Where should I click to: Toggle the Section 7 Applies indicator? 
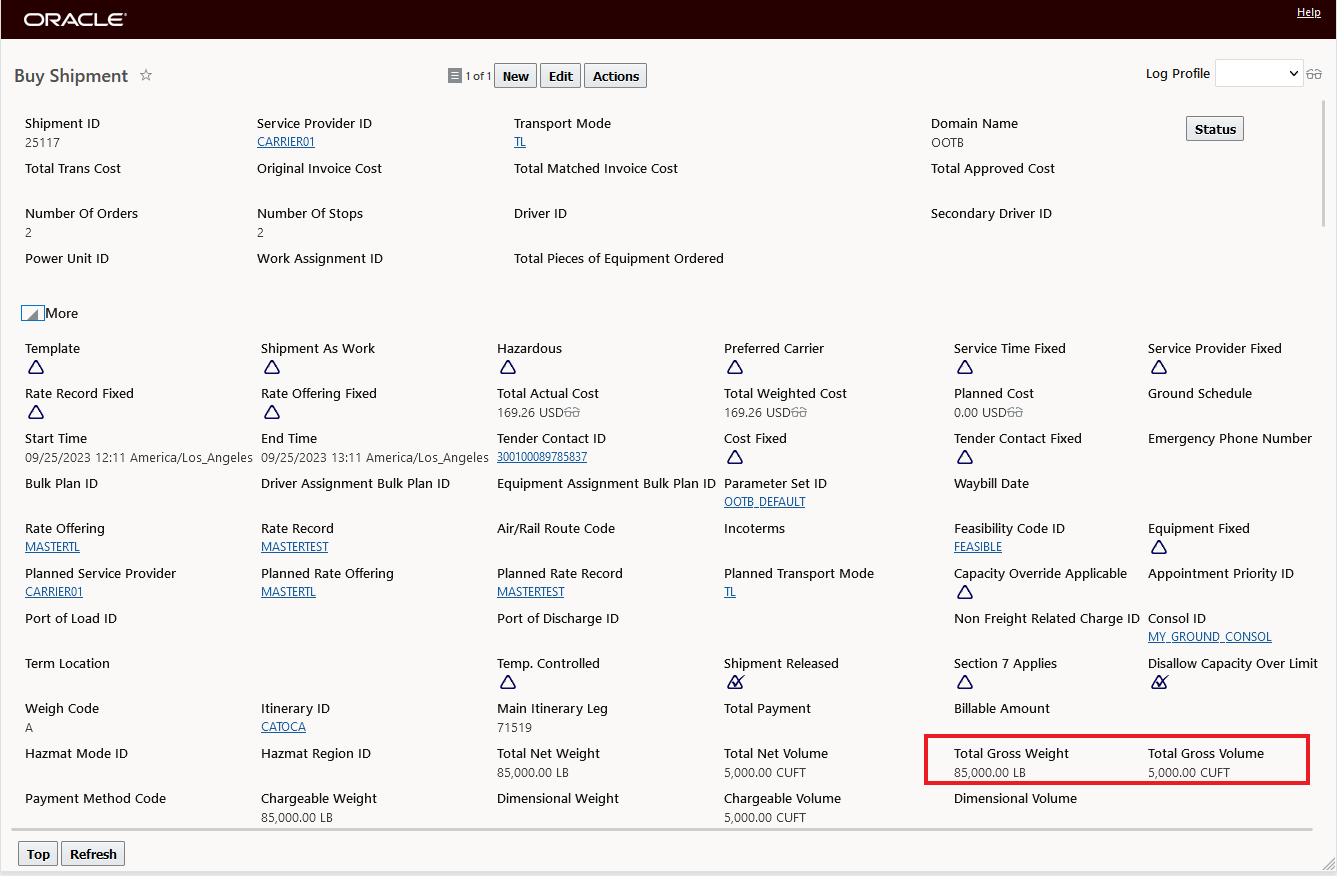coord(965,682)
